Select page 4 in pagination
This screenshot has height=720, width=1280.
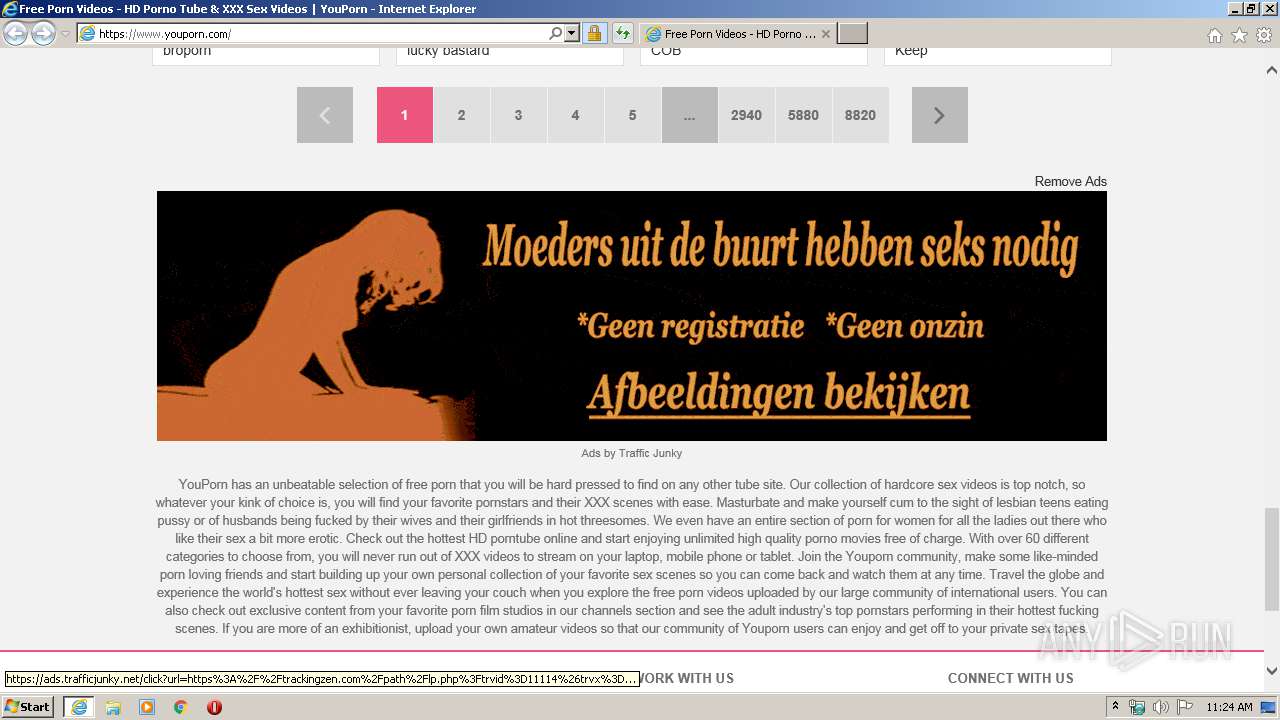(x=576, y=115)
